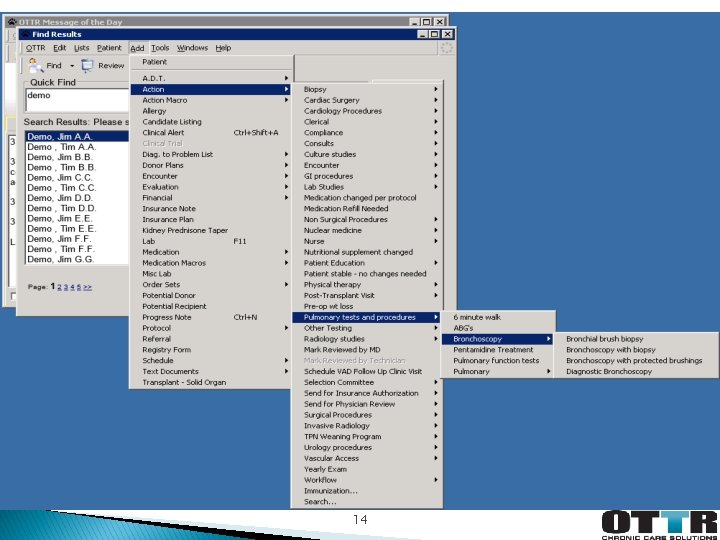This screenshot has width=720, height=540.
Task: Expand the Donor Plans submenu
Action: point(211,165)
